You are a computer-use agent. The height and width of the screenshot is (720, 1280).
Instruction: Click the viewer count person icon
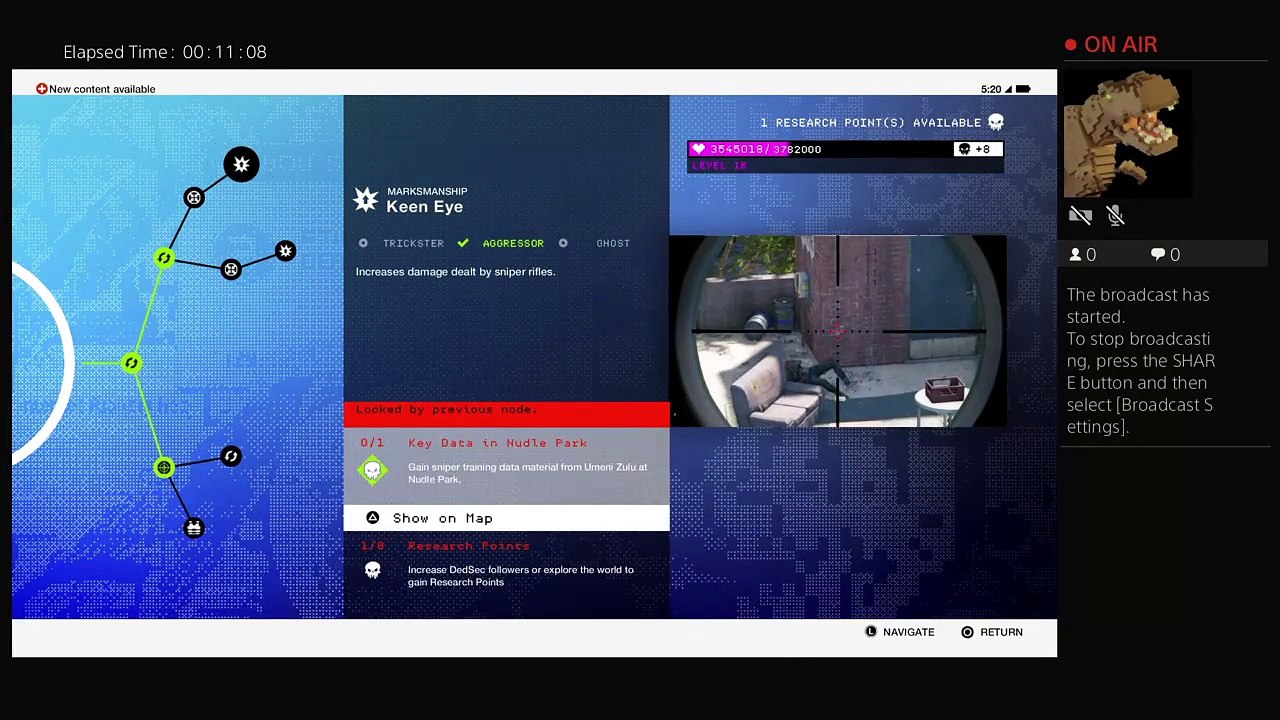(1076, 255)
